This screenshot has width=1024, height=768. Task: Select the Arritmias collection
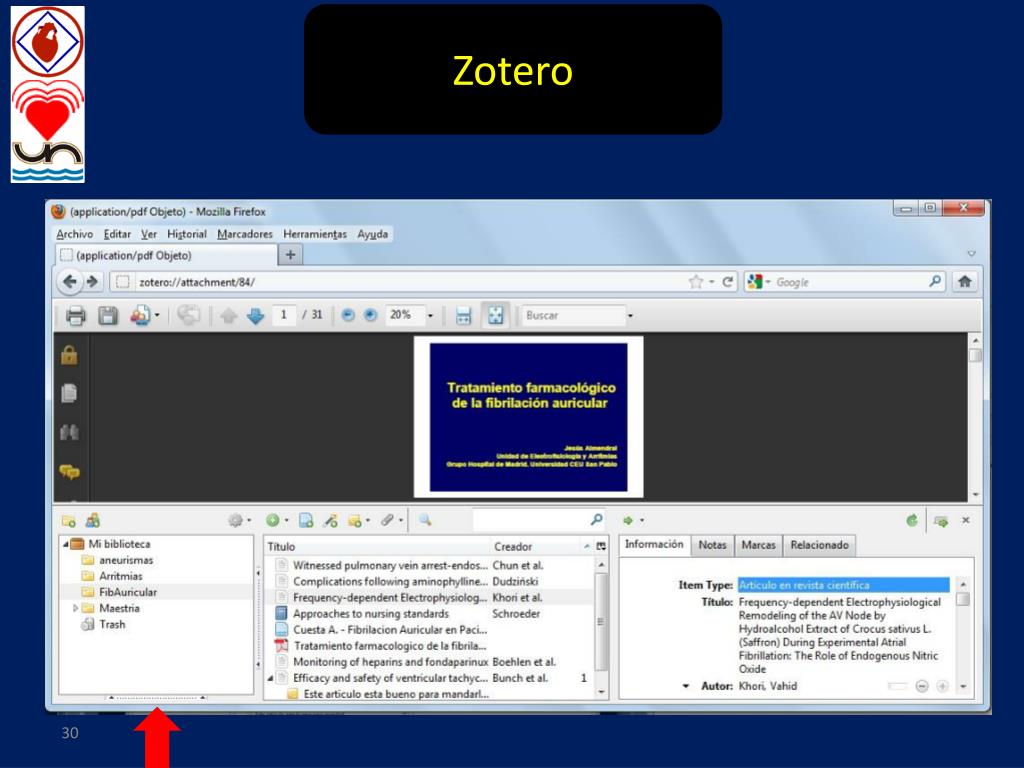click(120, 576)
